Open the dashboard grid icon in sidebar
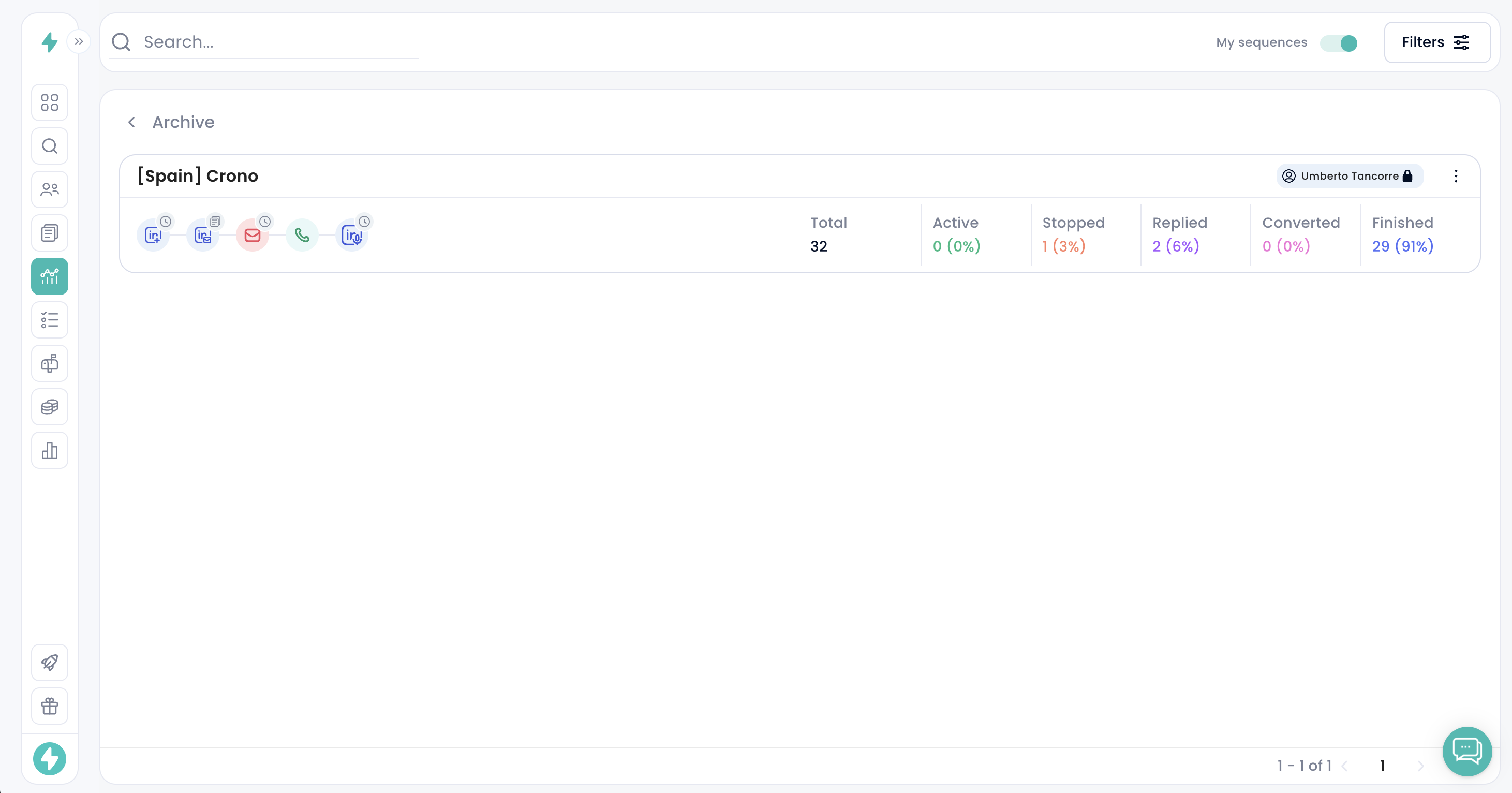The width and height of the screenshot is (1512, 793). tap(50, 102)
